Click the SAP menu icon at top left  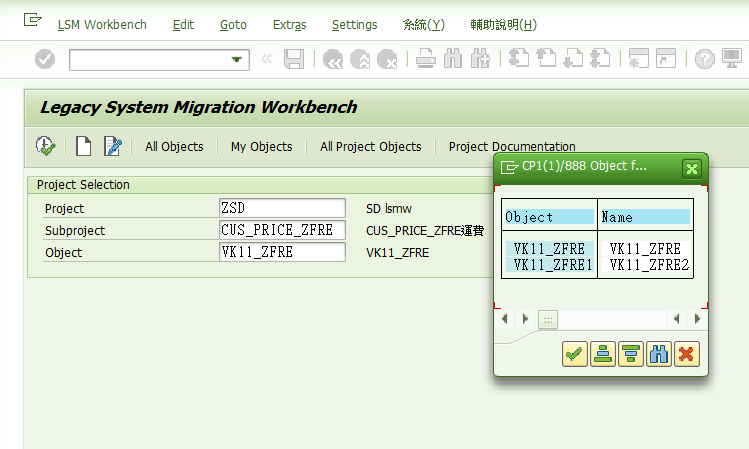pos(32,20)
